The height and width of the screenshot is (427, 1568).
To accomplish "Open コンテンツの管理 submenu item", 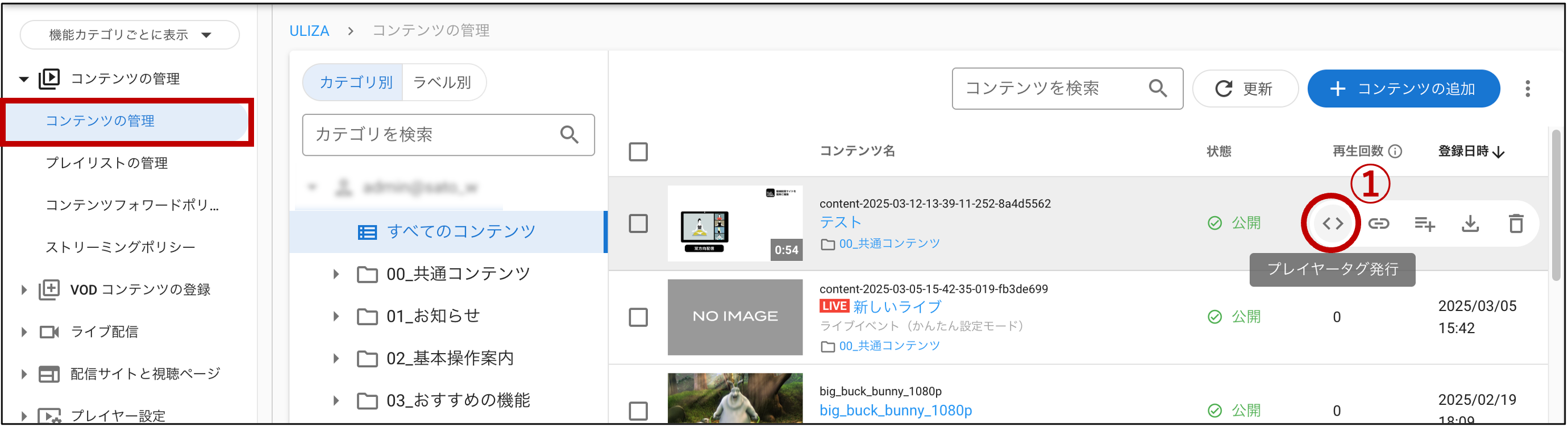I will tap(127, 121).
